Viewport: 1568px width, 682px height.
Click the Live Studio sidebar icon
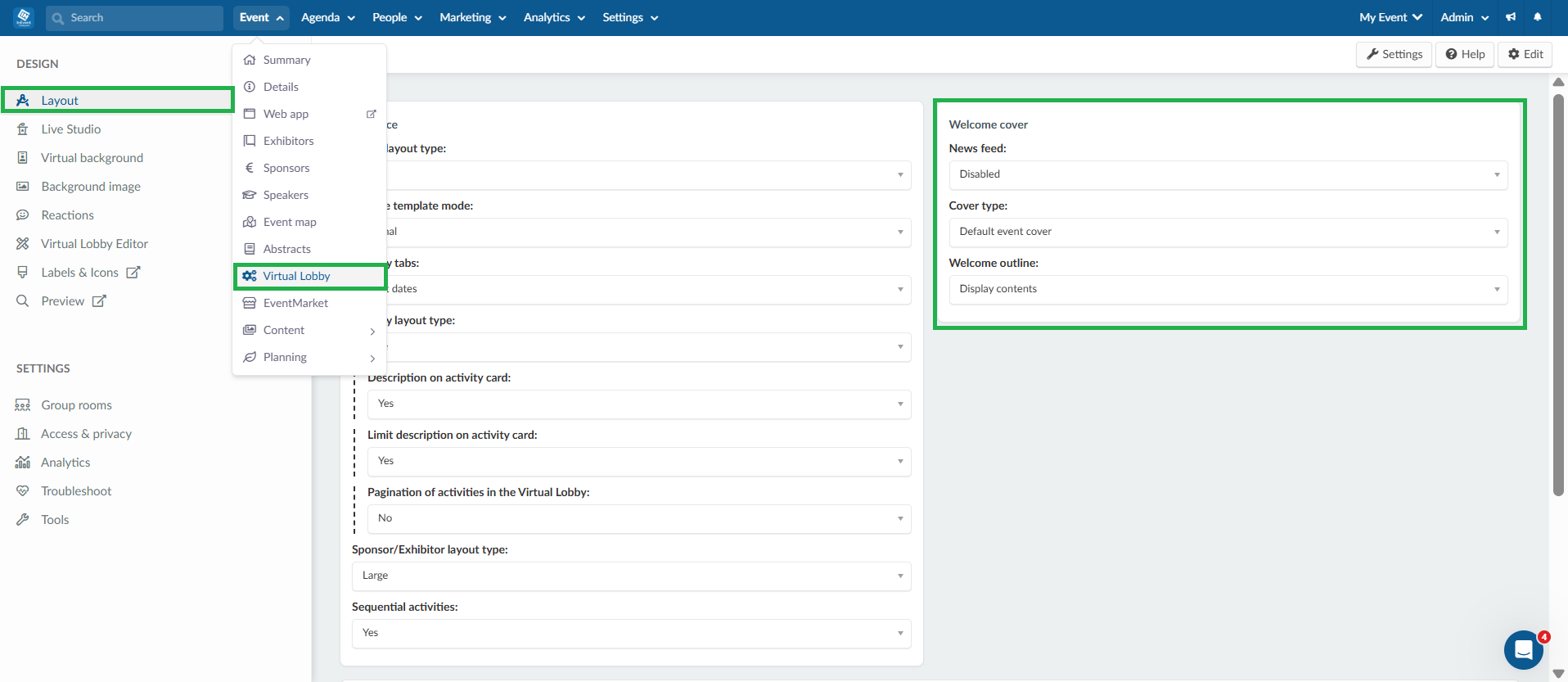[23, 129]
